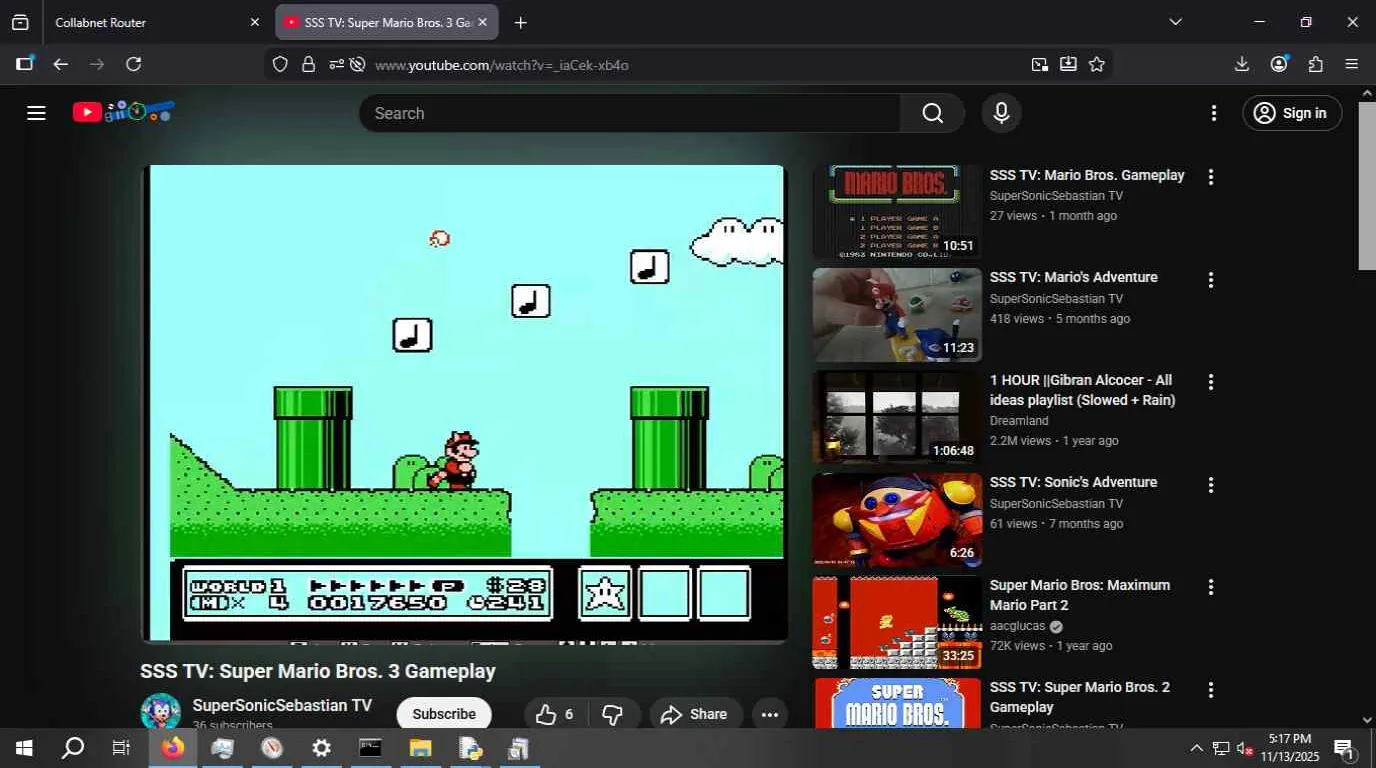This screenshot has width=1376, height=768.
Task: Open YouTube settings three-dot menu
Action: 1214,113
